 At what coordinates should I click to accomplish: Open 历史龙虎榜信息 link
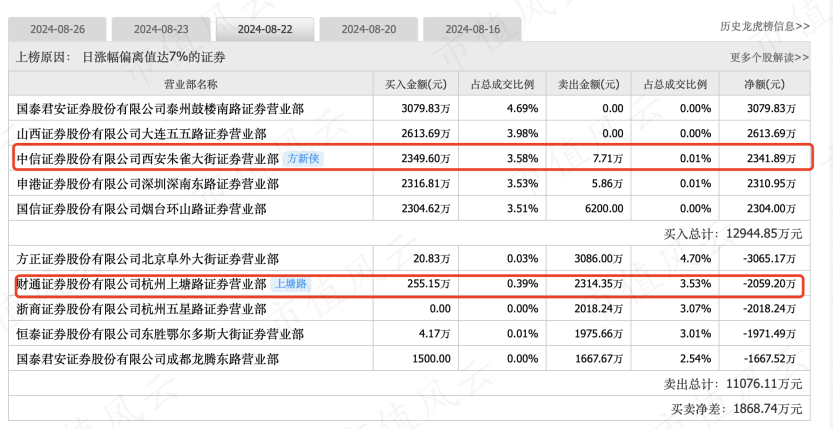pos(765,26)
